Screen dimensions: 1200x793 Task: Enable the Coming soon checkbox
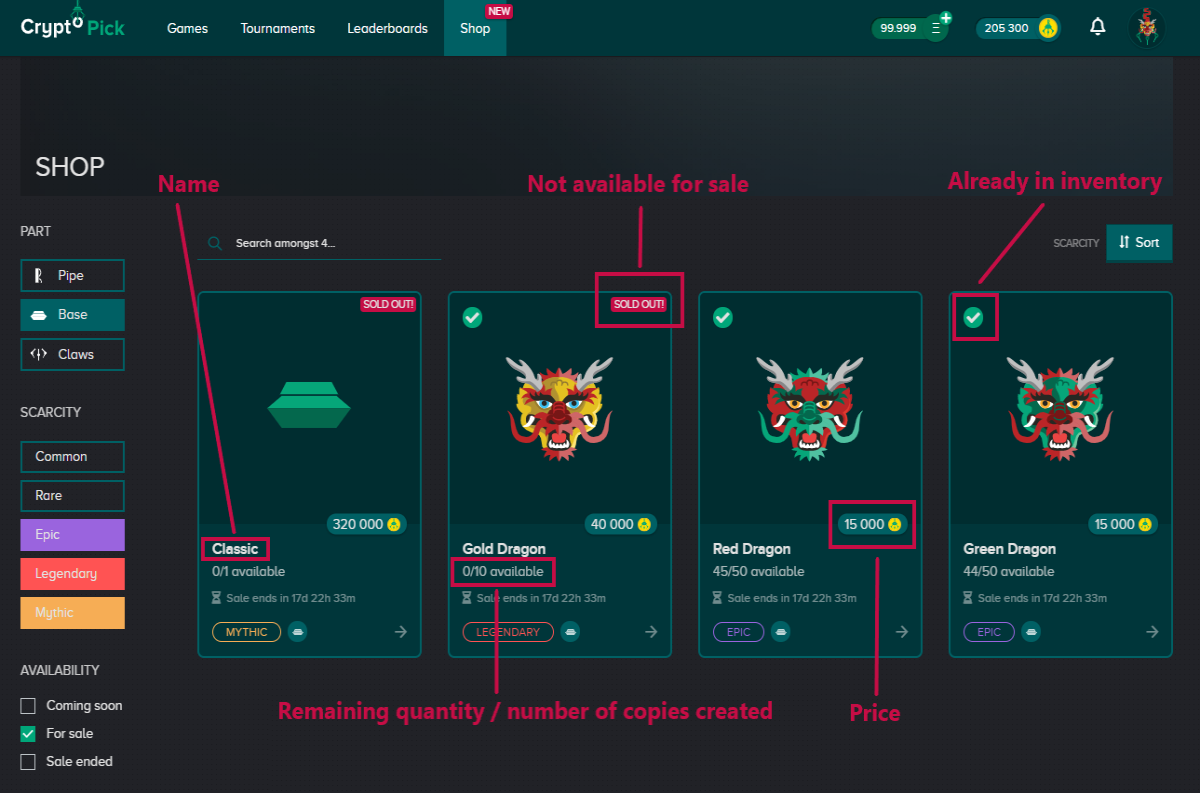coord(28,705)
